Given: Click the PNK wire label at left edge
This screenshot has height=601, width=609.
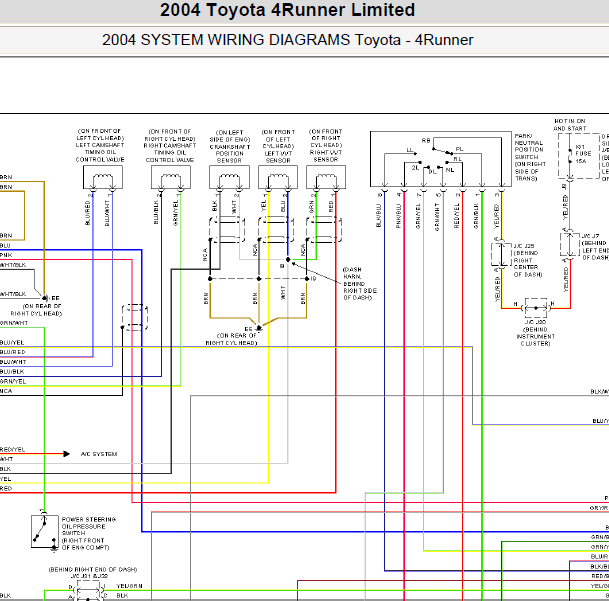Looking at the screenshot, I should point(6,255).
